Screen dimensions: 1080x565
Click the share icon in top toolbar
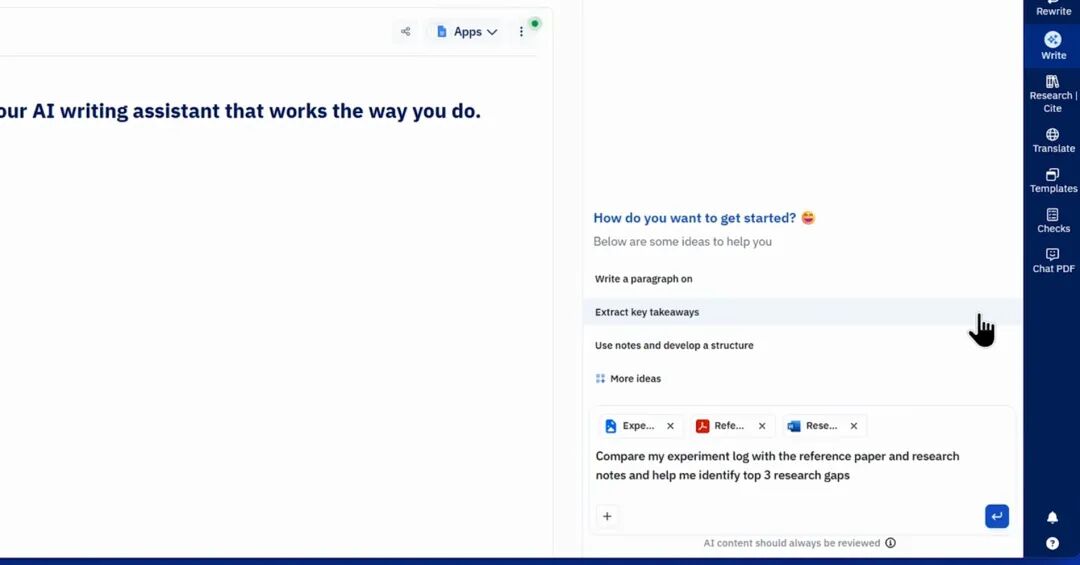click(405, 32)
